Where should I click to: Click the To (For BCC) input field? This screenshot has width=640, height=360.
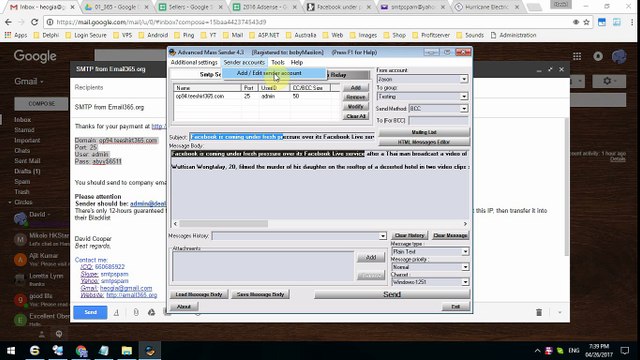coord(438,121)
